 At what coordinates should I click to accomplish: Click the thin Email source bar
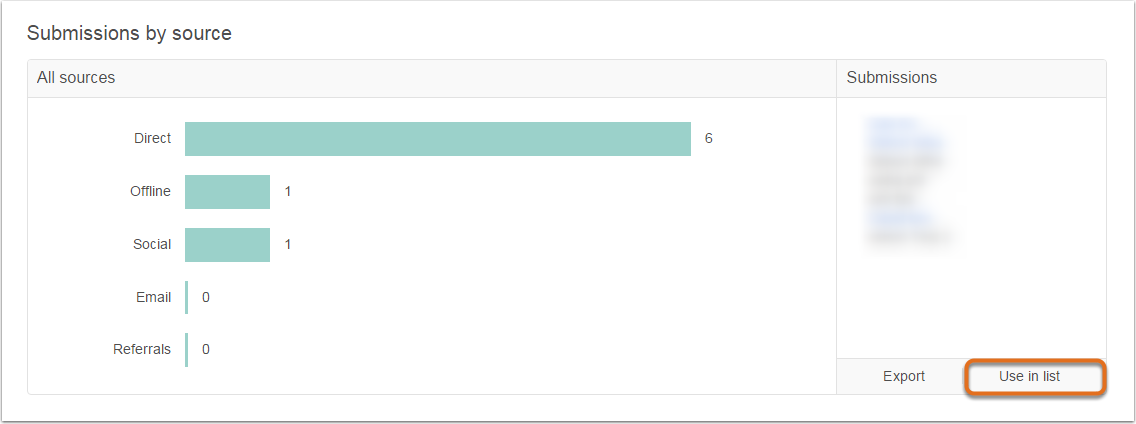[x=186, y=297]
